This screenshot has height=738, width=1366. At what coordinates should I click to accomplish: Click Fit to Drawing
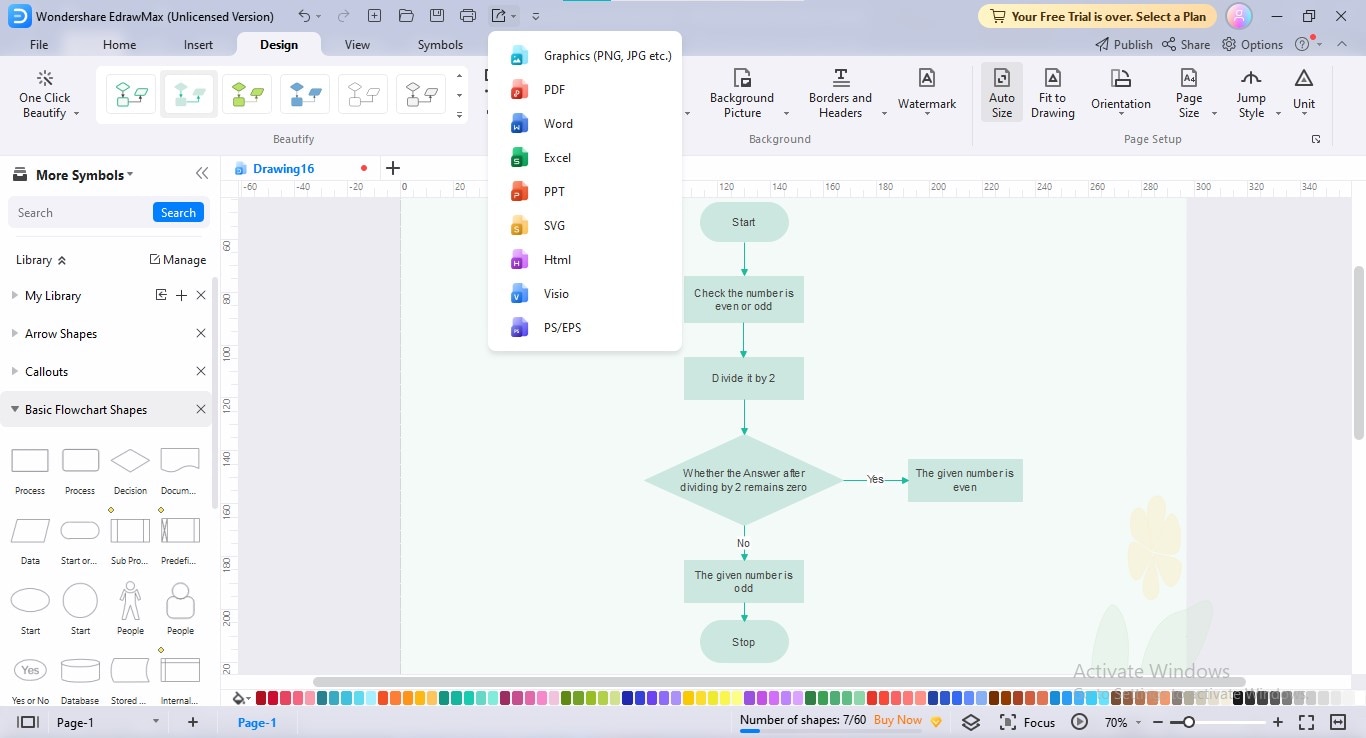(x=1053, y=93)
